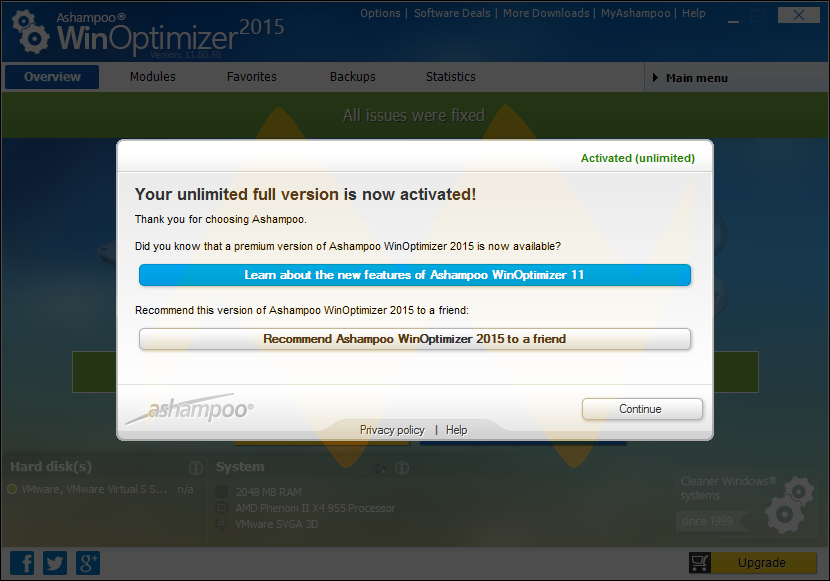The width and height of the screenshot is (830, 581).
Task: Click the graphics adapter icon in System panel
Action: pos(222,524)
